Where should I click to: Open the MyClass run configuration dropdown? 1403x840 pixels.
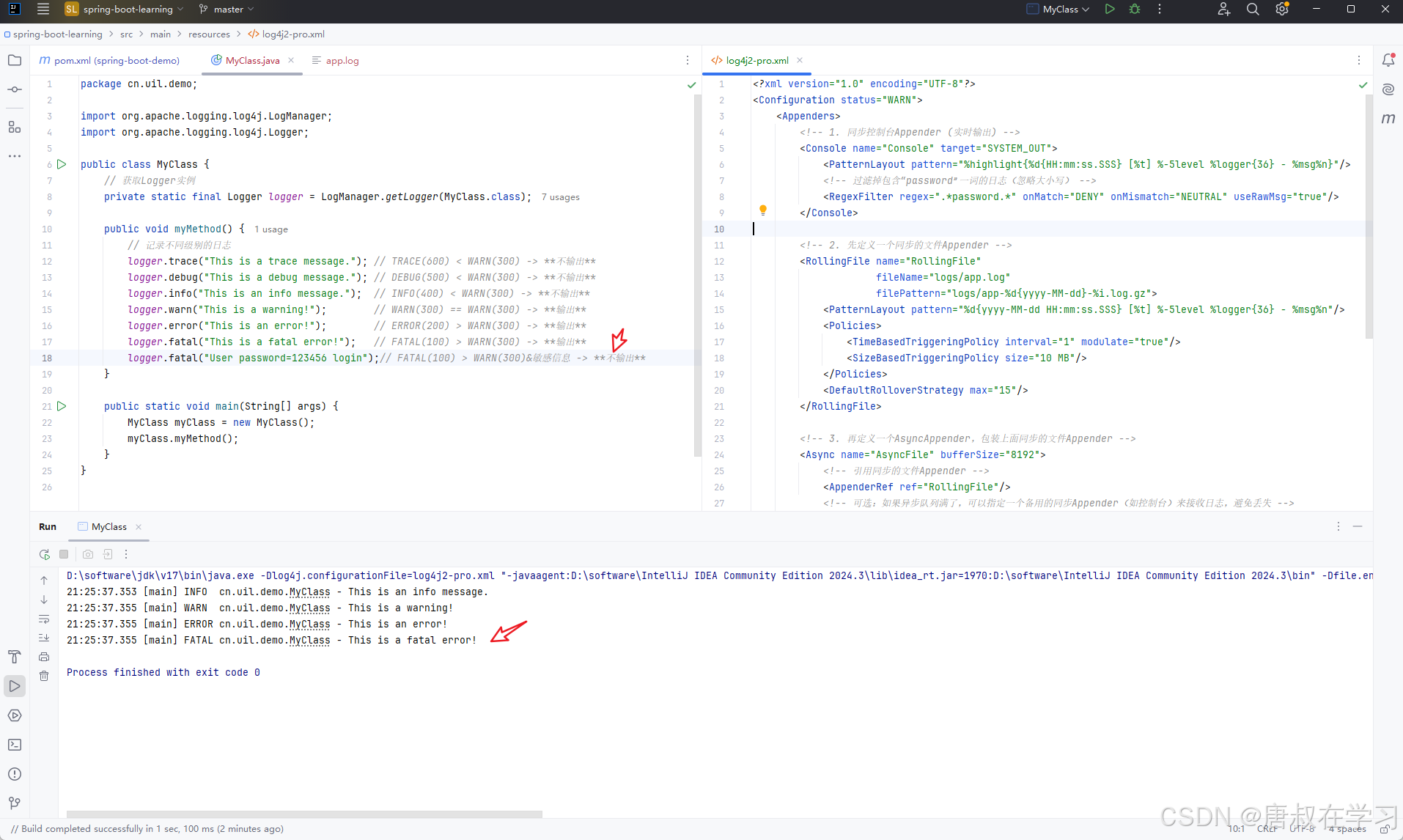pyautogui.click(x=1058, y=10)
